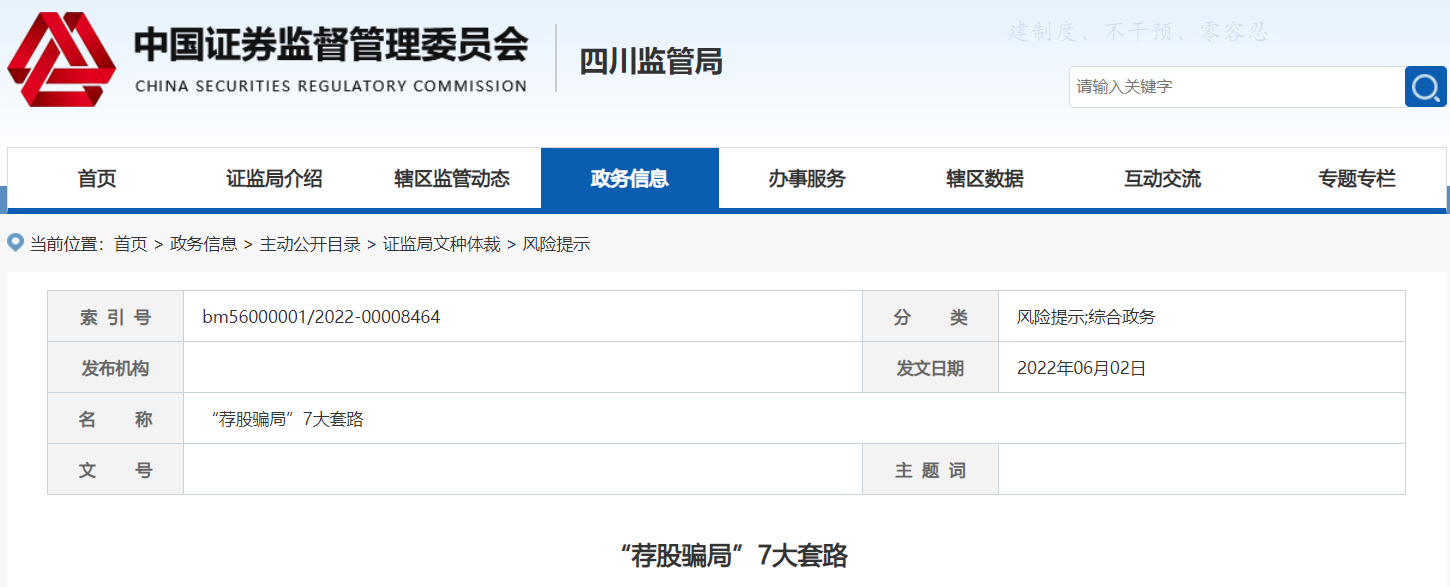
Task: Select index number bm56000001/2022-00008464
Action: pos(321,317)
